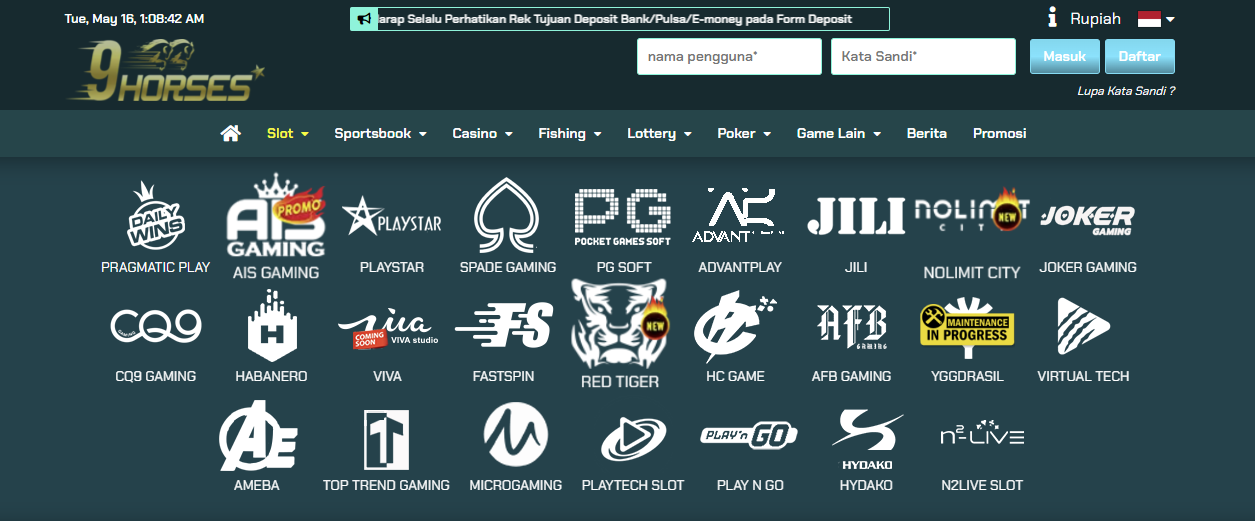Open the Casino dropdown menu

(x=482, y=133)
